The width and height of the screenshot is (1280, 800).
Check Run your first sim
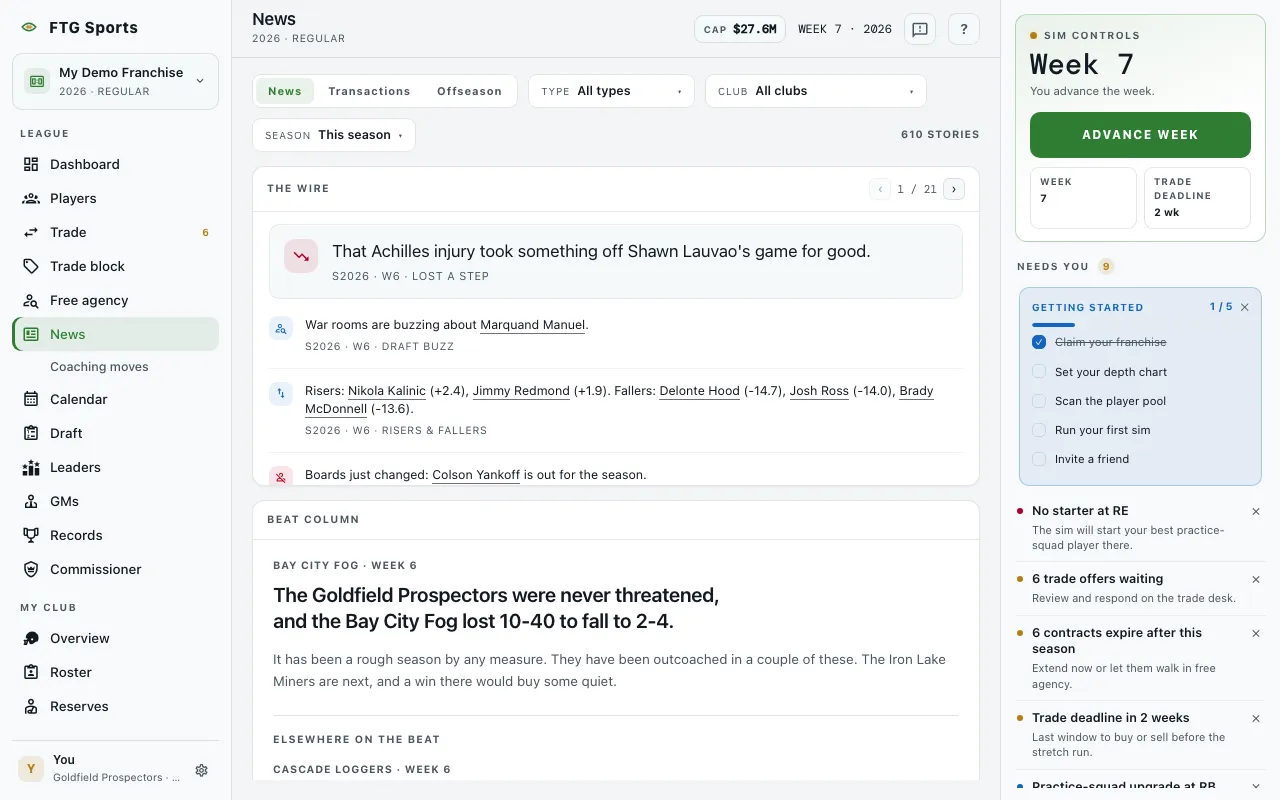1039,430
